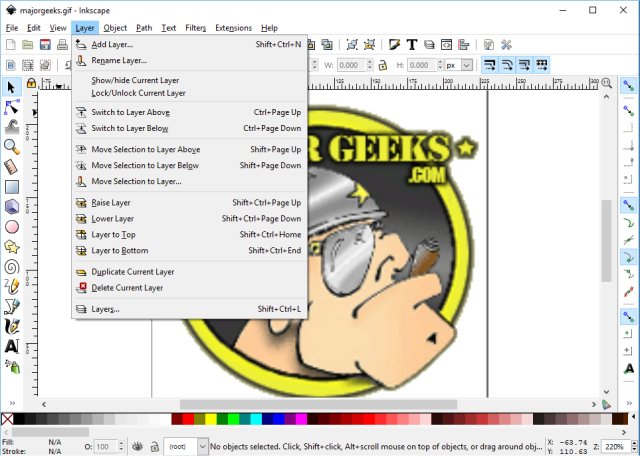640x456 pixels.
Task: Increase the H height stepper
Action: (440, 62)
